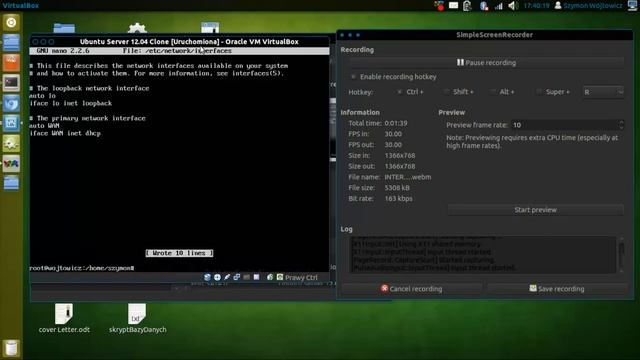This screenshot has width=640, height=360.
Task: Open the hotkey key dropdown showing R
Action: [603, 92]
